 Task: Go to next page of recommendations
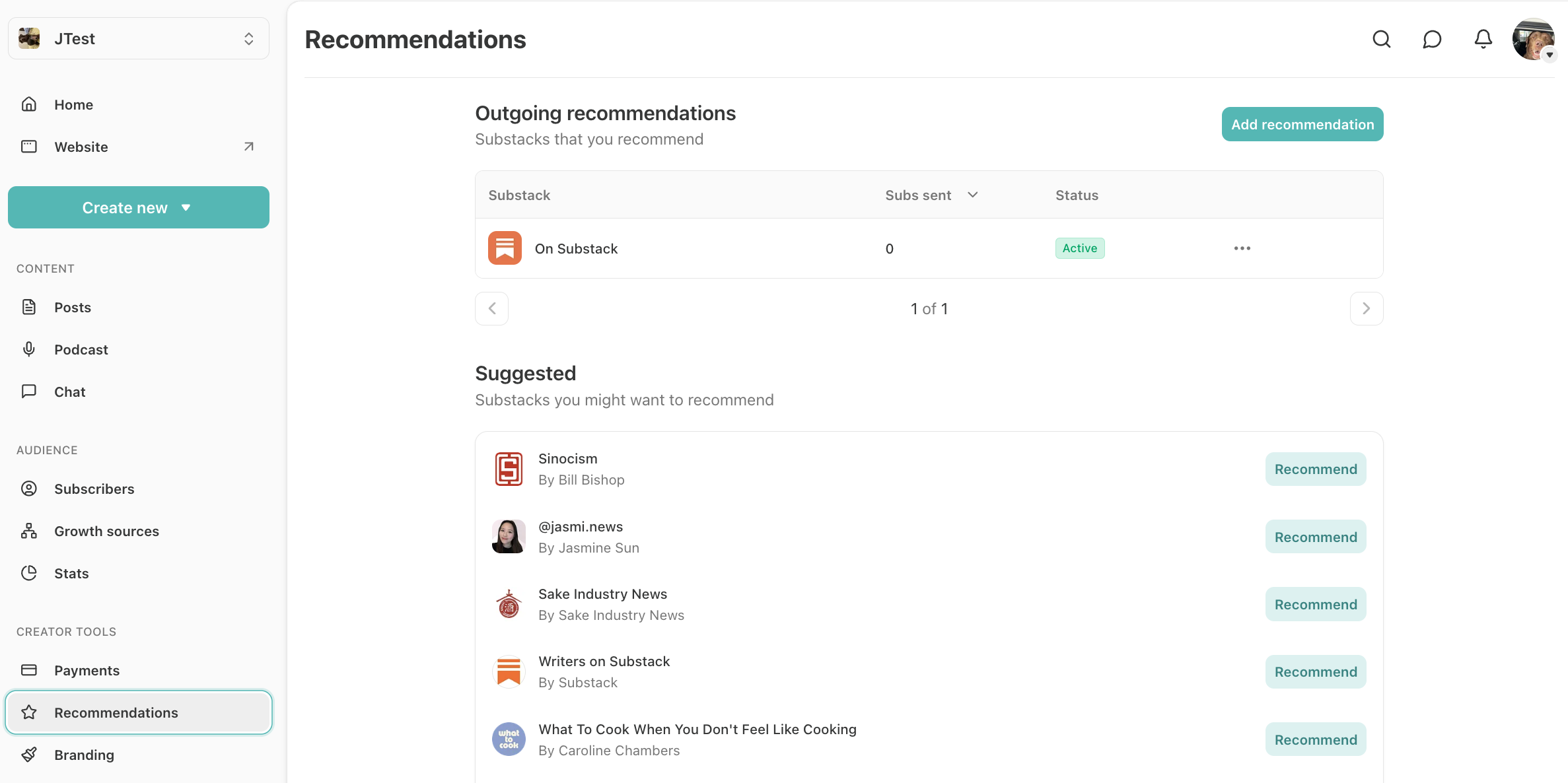click(x=1366, y=308)
